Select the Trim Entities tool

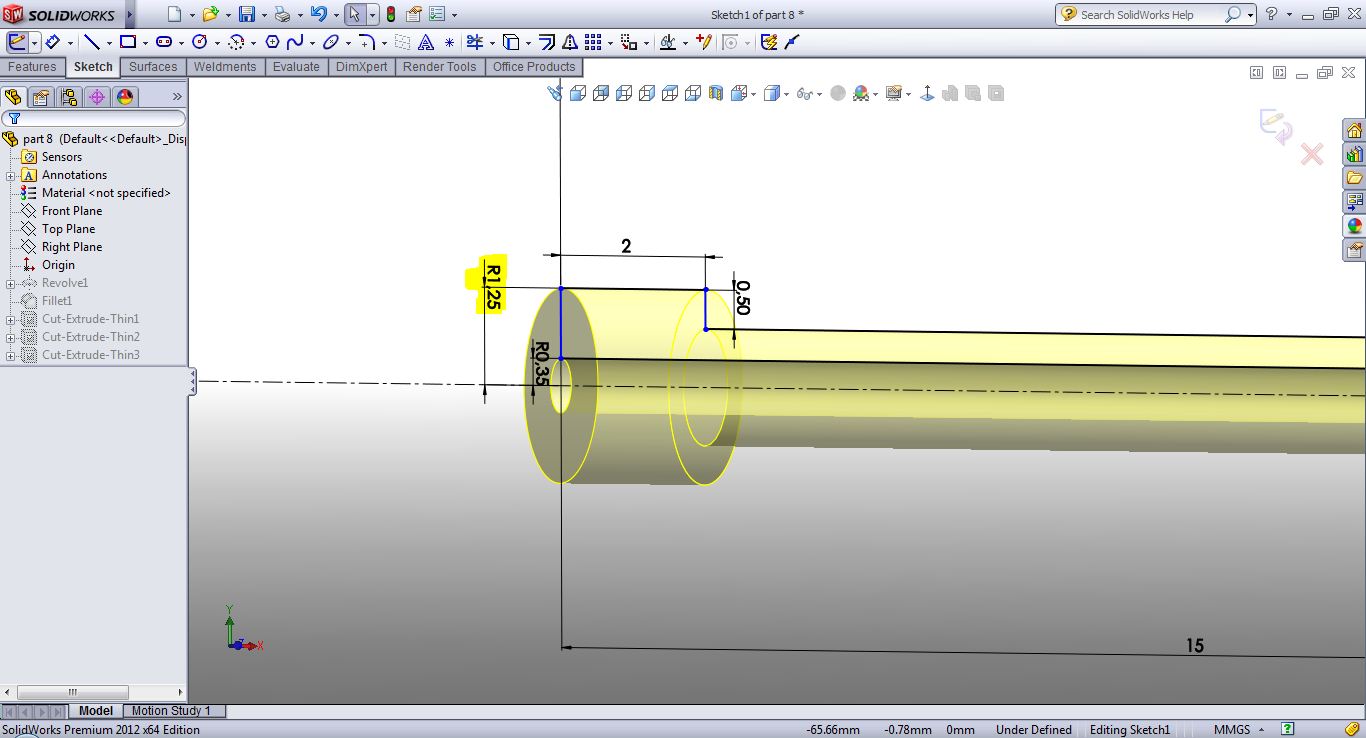pos(474,42)
